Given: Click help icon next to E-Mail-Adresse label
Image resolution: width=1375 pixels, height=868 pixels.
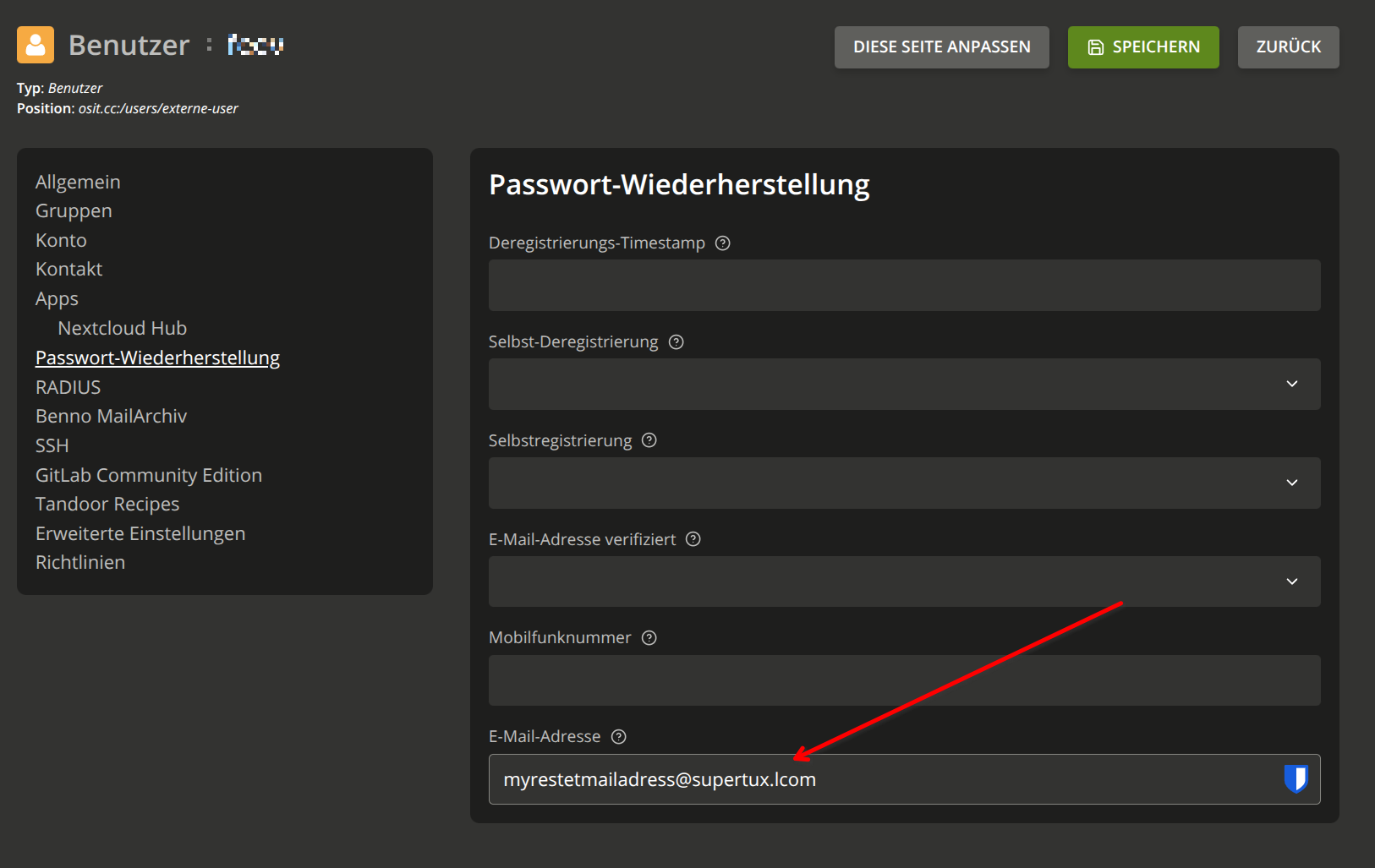Looking at the screenshot, I should pos(619,737).
